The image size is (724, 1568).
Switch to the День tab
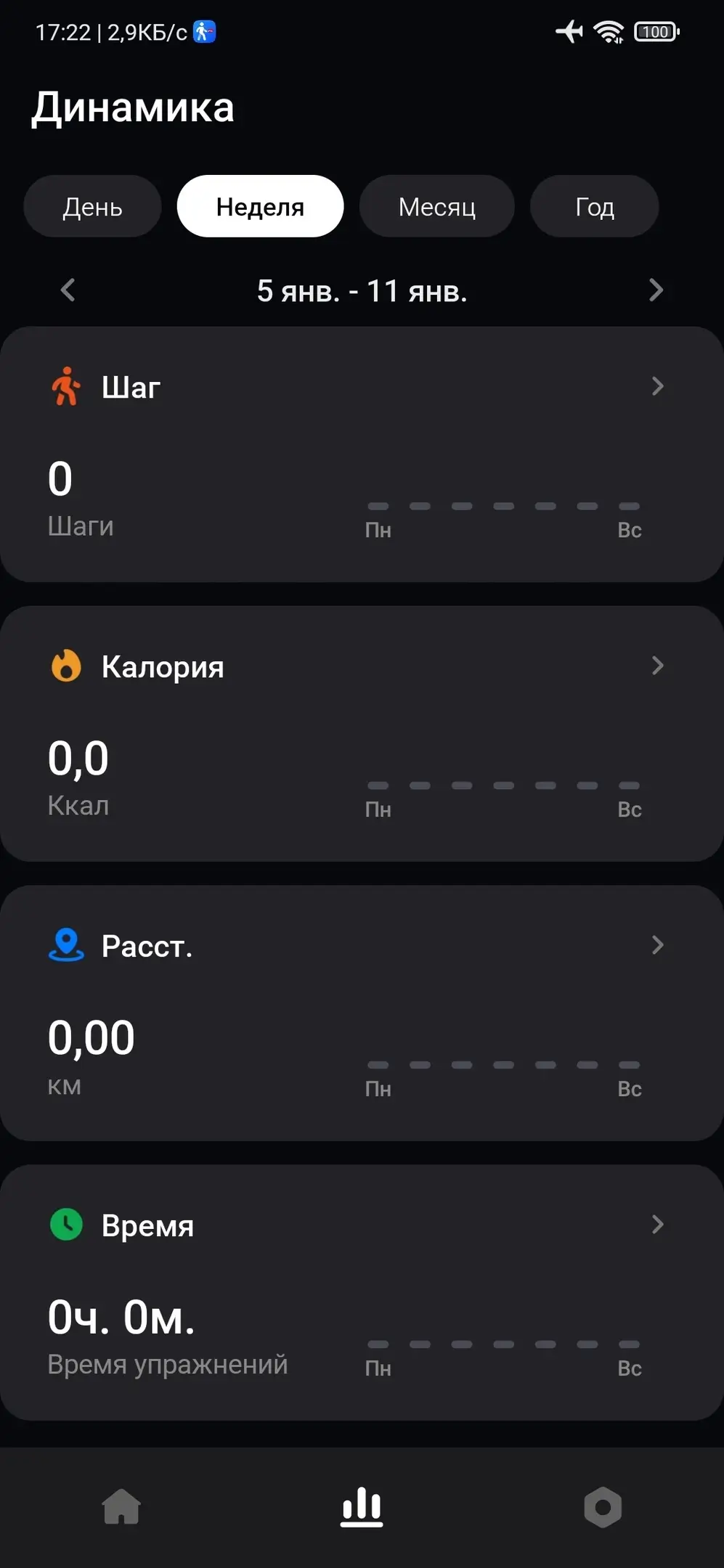tap(92, 207)
